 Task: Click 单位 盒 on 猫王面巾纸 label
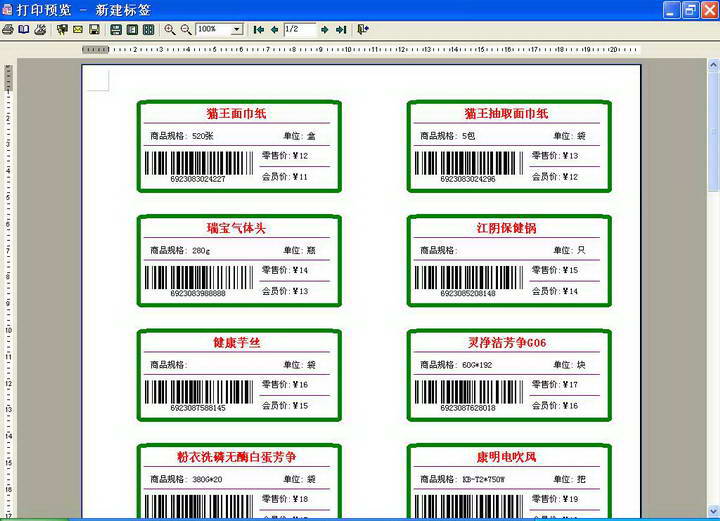coord(299,136)
